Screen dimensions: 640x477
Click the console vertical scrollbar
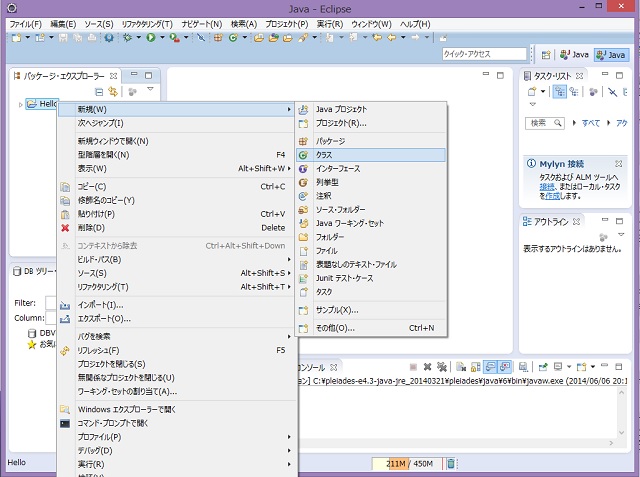click(621, 412)
